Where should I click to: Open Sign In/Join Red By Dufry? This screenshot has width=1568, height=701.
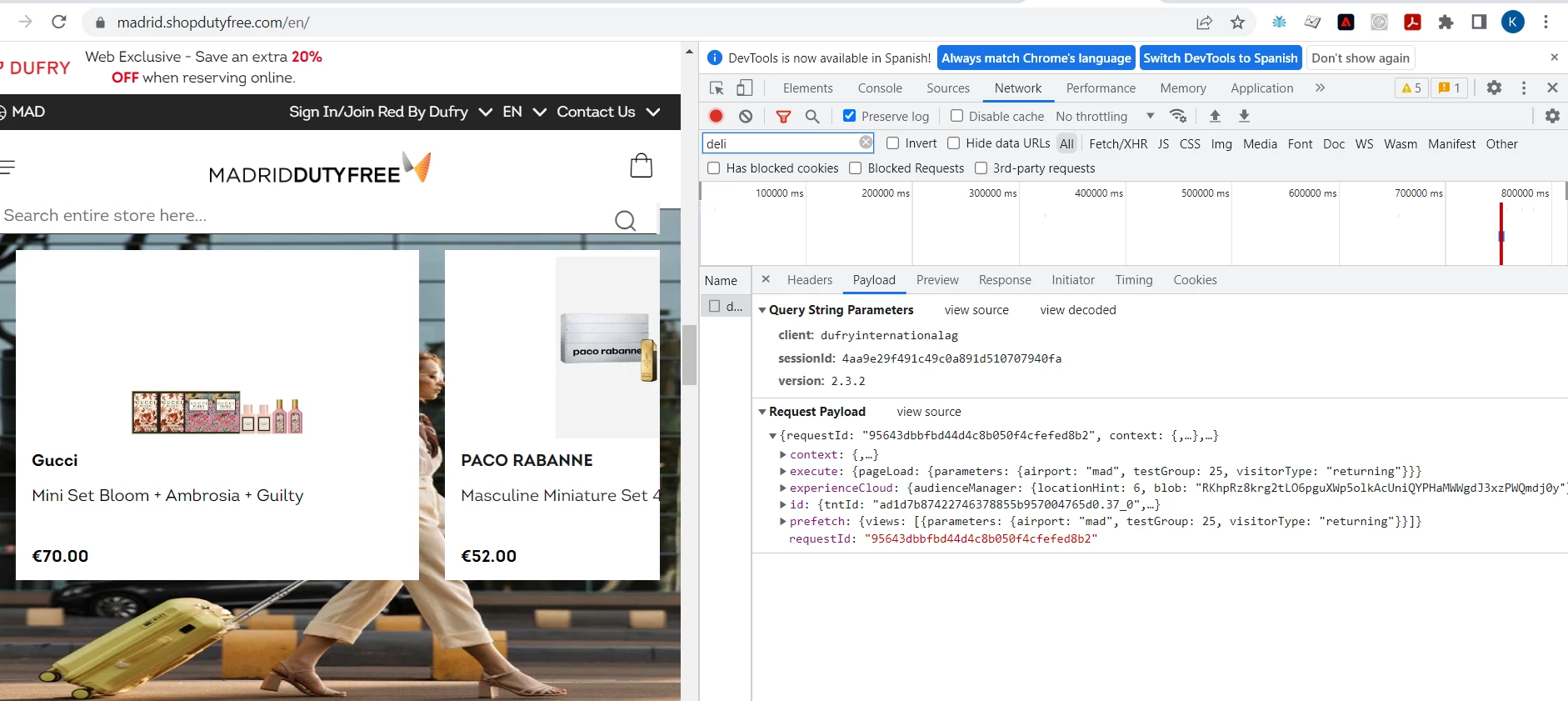tap(390, 112)
